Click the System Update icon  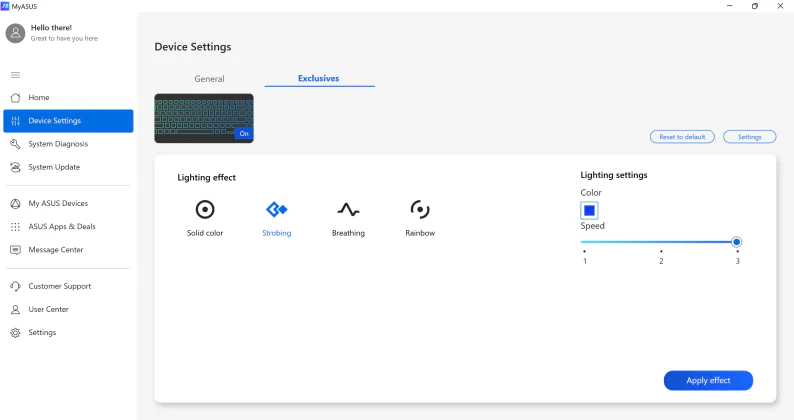(x=16, y=167)
